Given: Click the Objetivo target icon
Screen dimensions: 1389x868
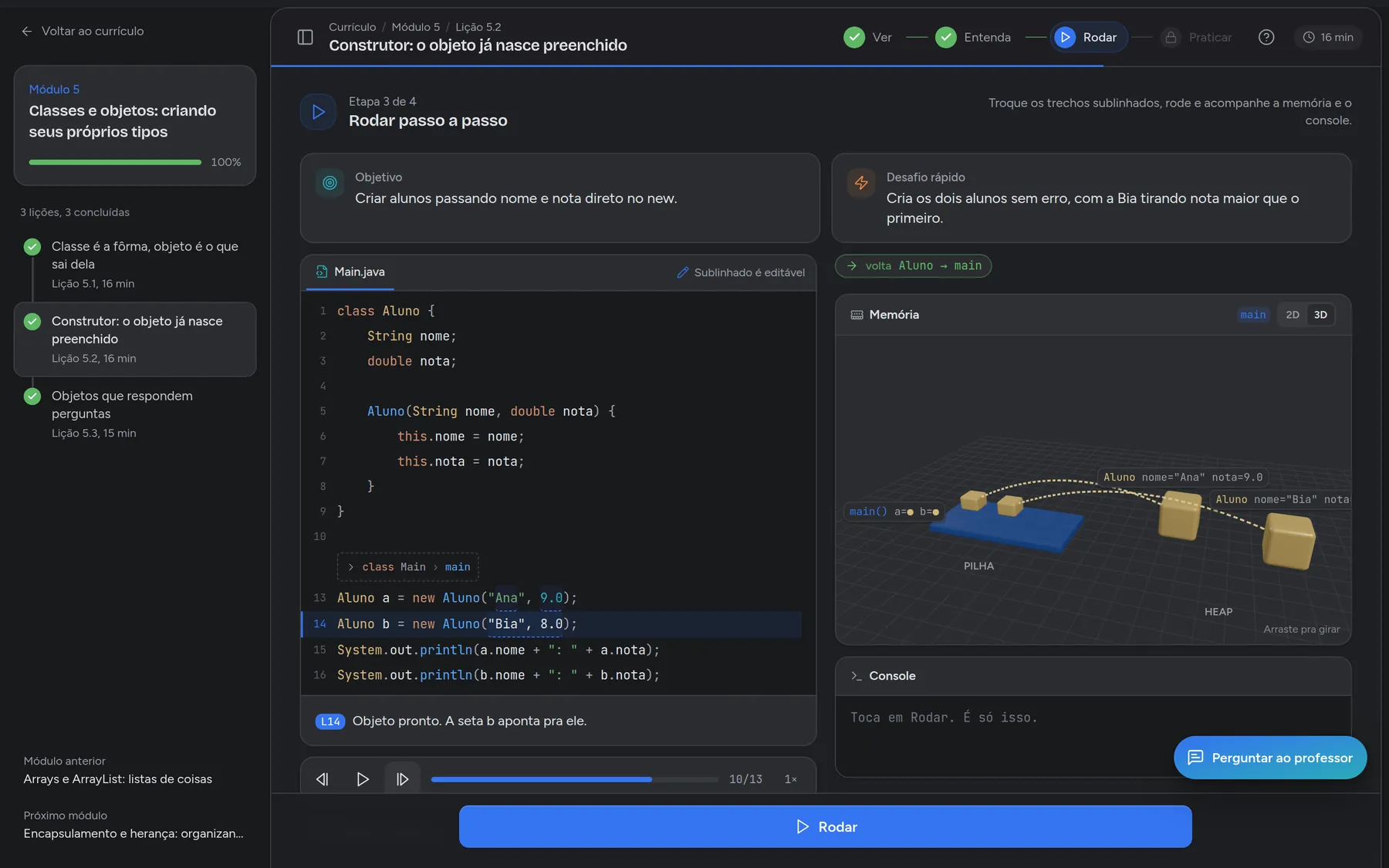Looking at the screenshot, I should pos(330,183).
